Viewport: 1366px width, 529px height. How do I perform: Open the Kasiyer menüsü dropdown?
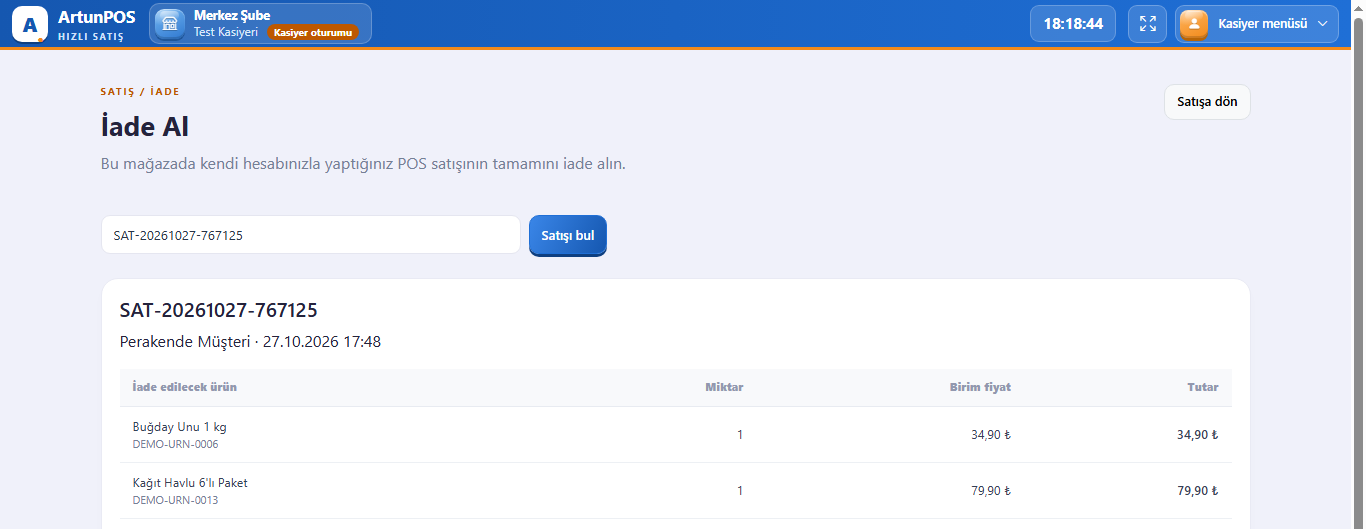point(1257,24)
